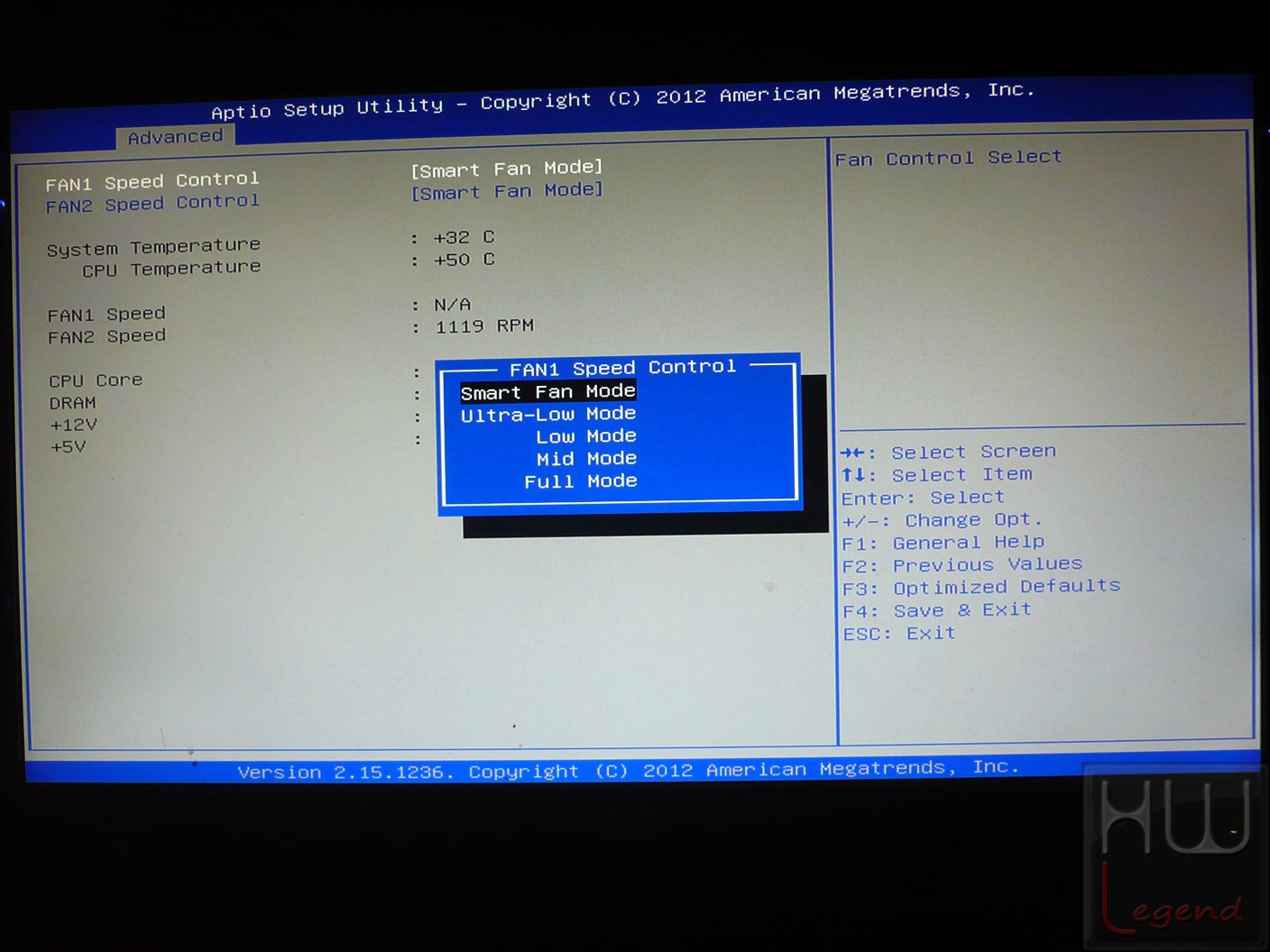Click the FAN2 Speed label
1270x952 pixels.
pos(106,336)
